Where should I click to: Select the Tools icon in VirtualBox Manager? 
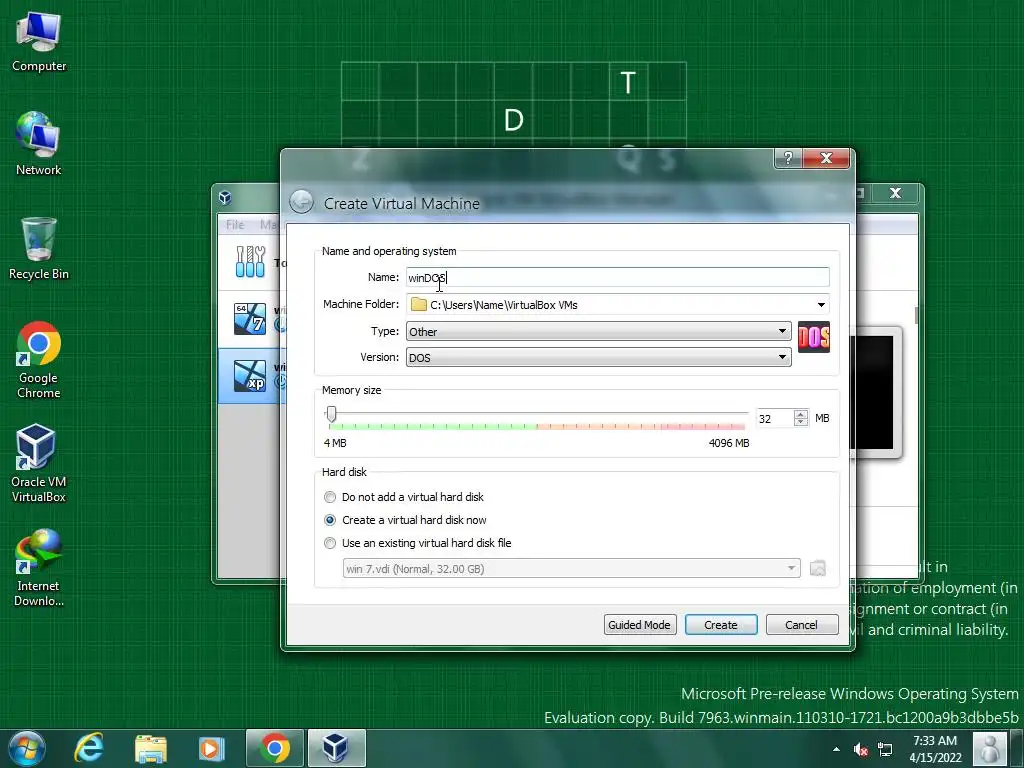point(250,261)
